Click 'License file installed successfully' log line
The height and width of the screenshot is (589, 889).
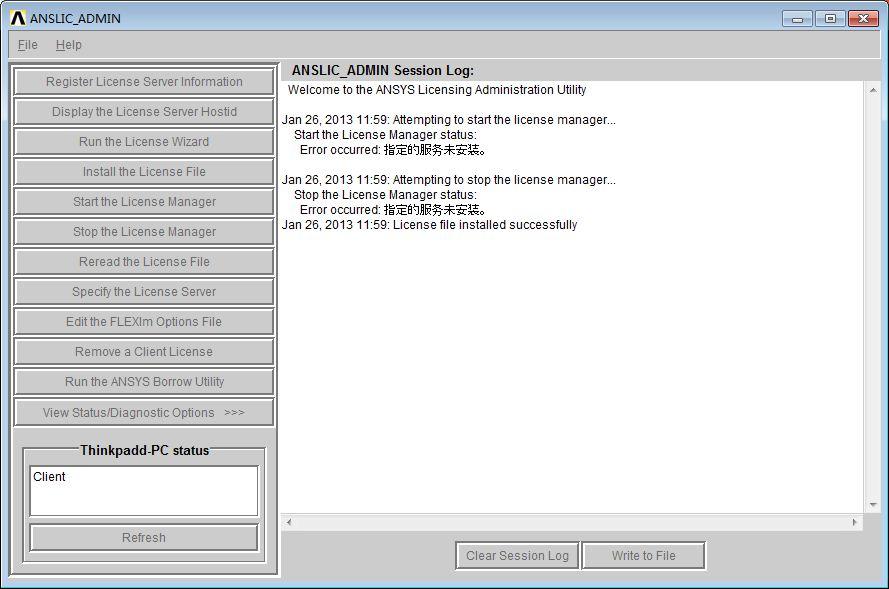pyautogui.click(x=429, y=225)
